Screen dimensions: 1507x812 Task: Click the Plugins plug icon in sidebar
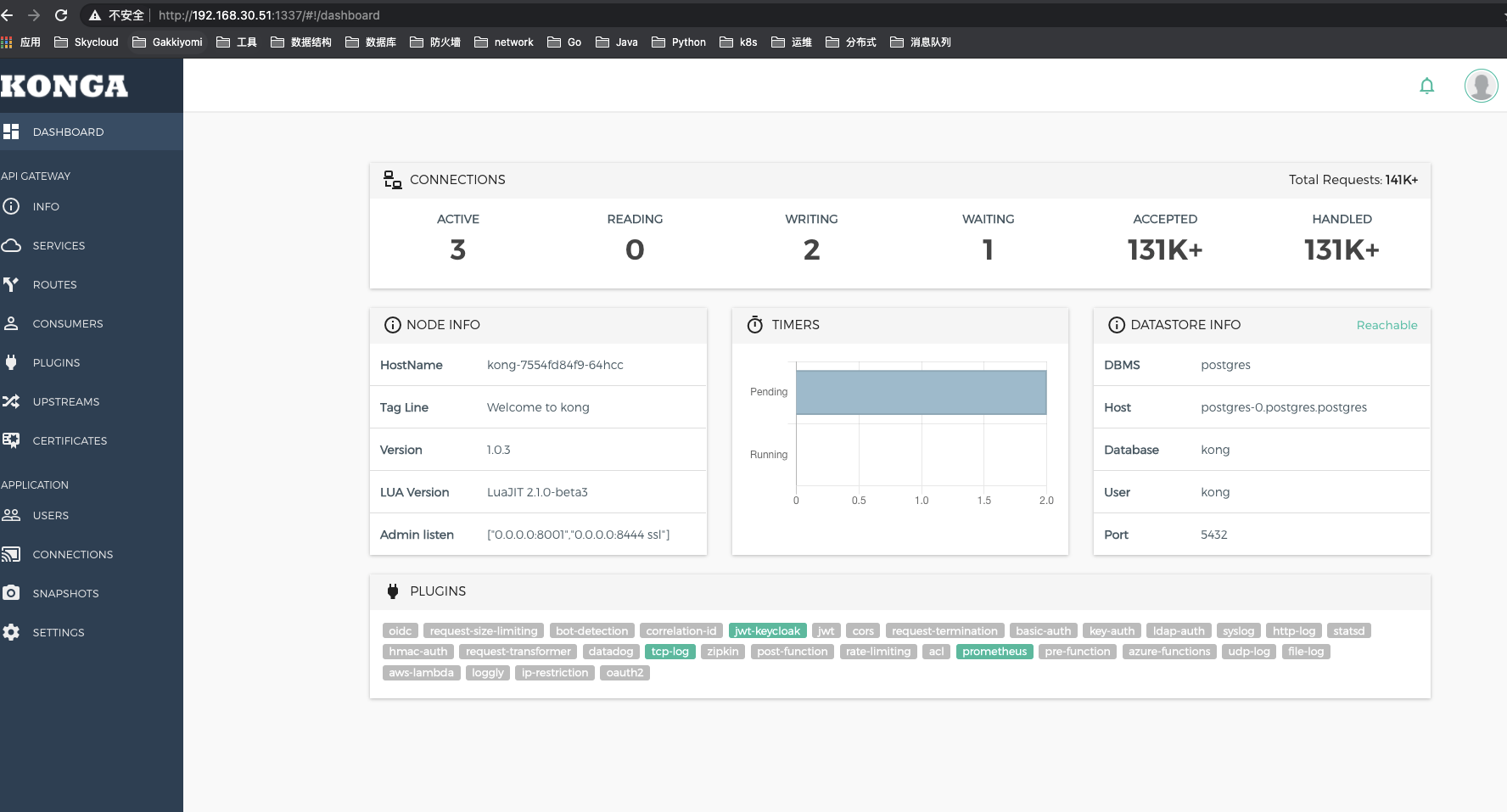11,362
